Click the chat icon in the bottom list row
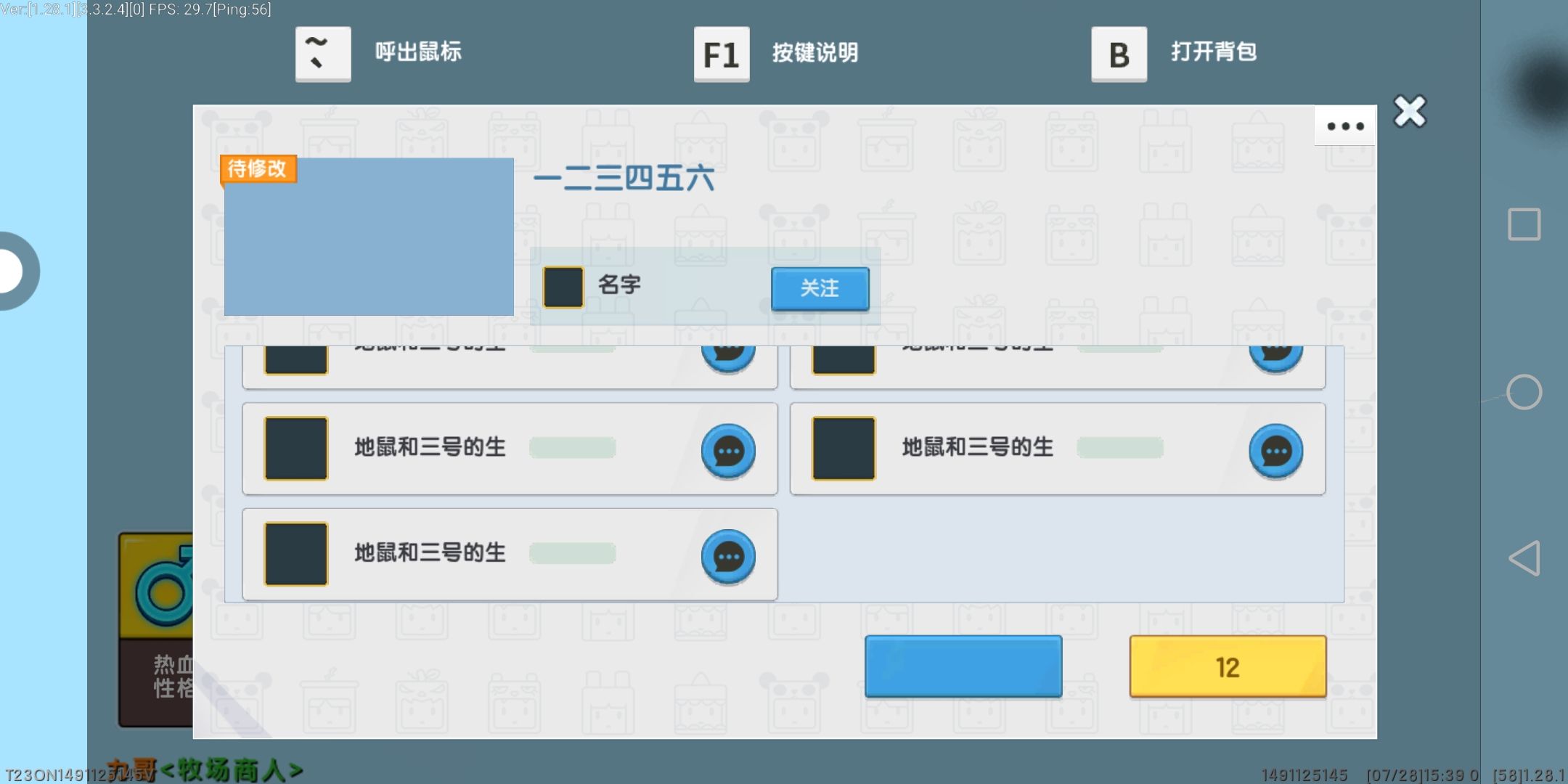 coord(728,557)
